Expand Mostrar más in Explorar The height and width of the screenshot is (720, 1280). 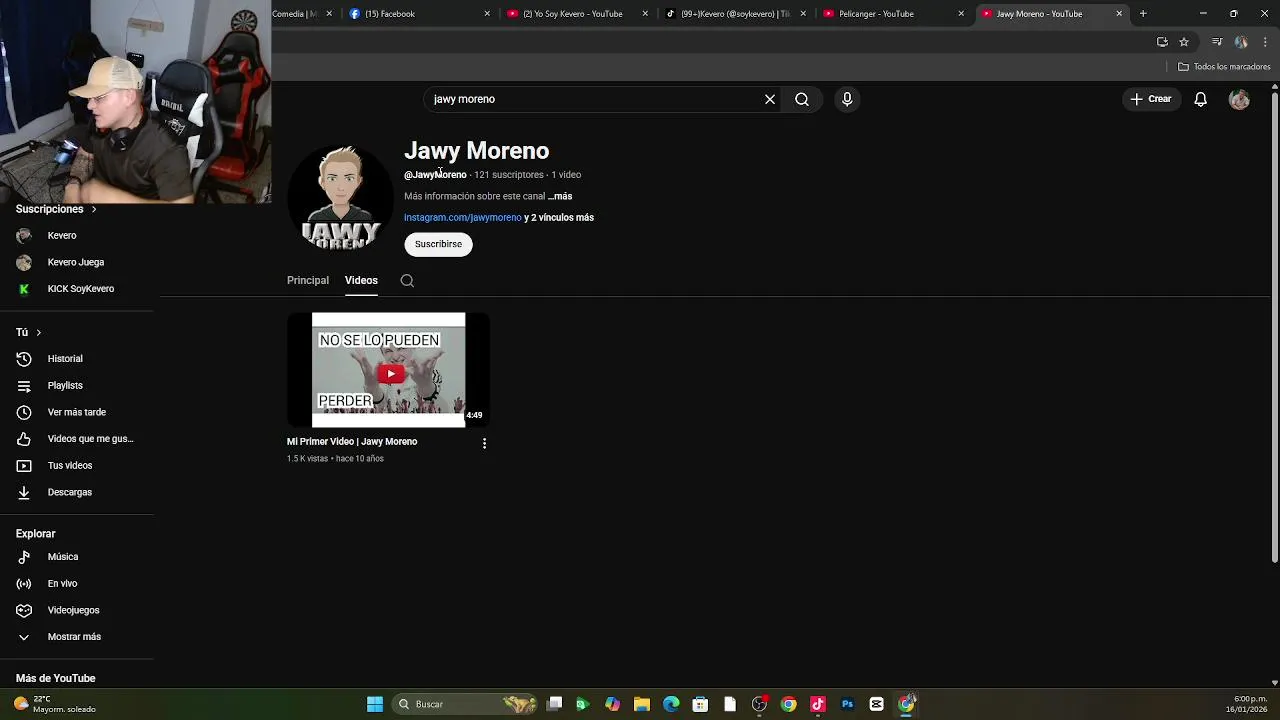pyautogui.click(x=76, y=637)
